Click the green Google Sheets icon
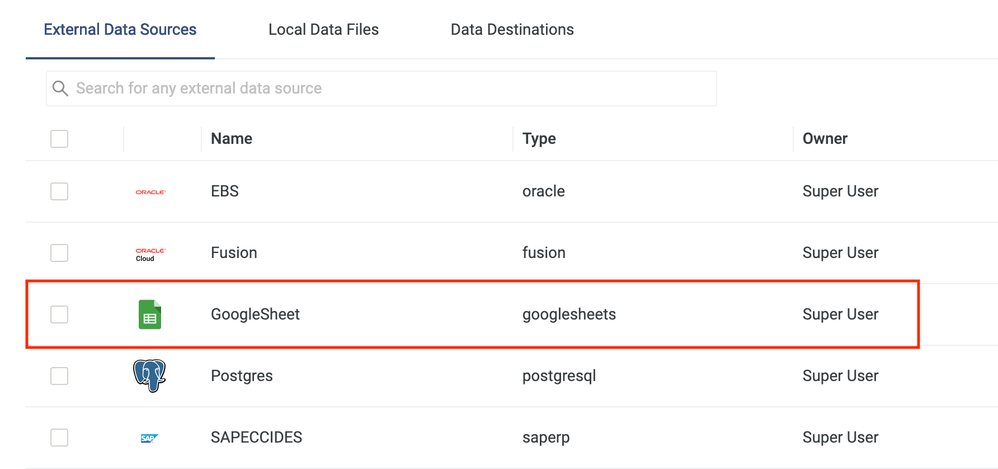The image size is (998, 469). coord(150,315)
